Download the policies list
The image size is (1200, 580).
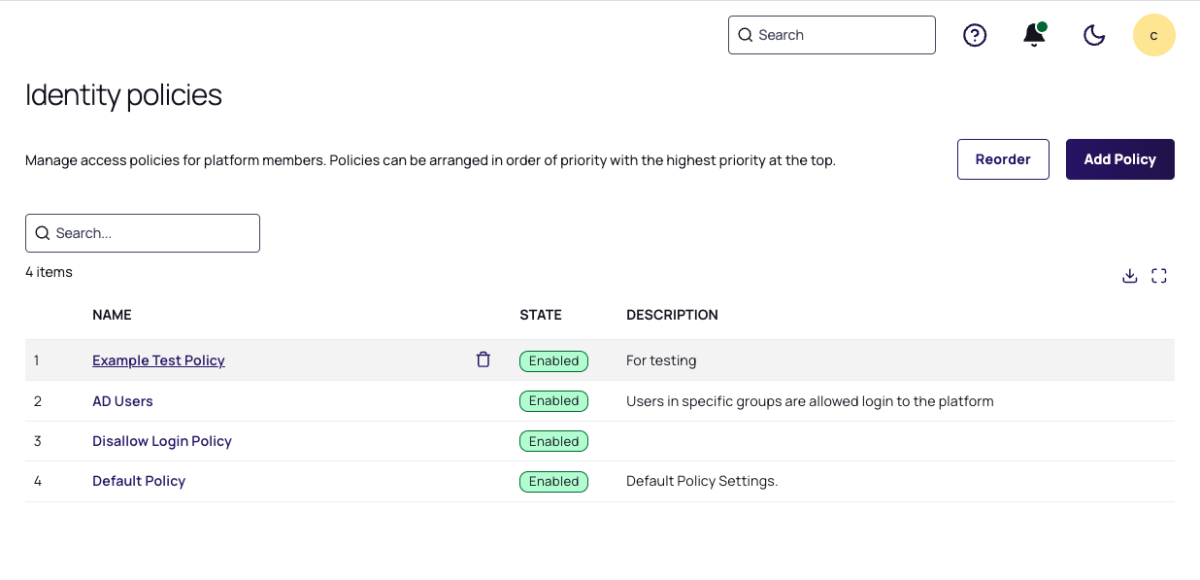coord(1130,276)
